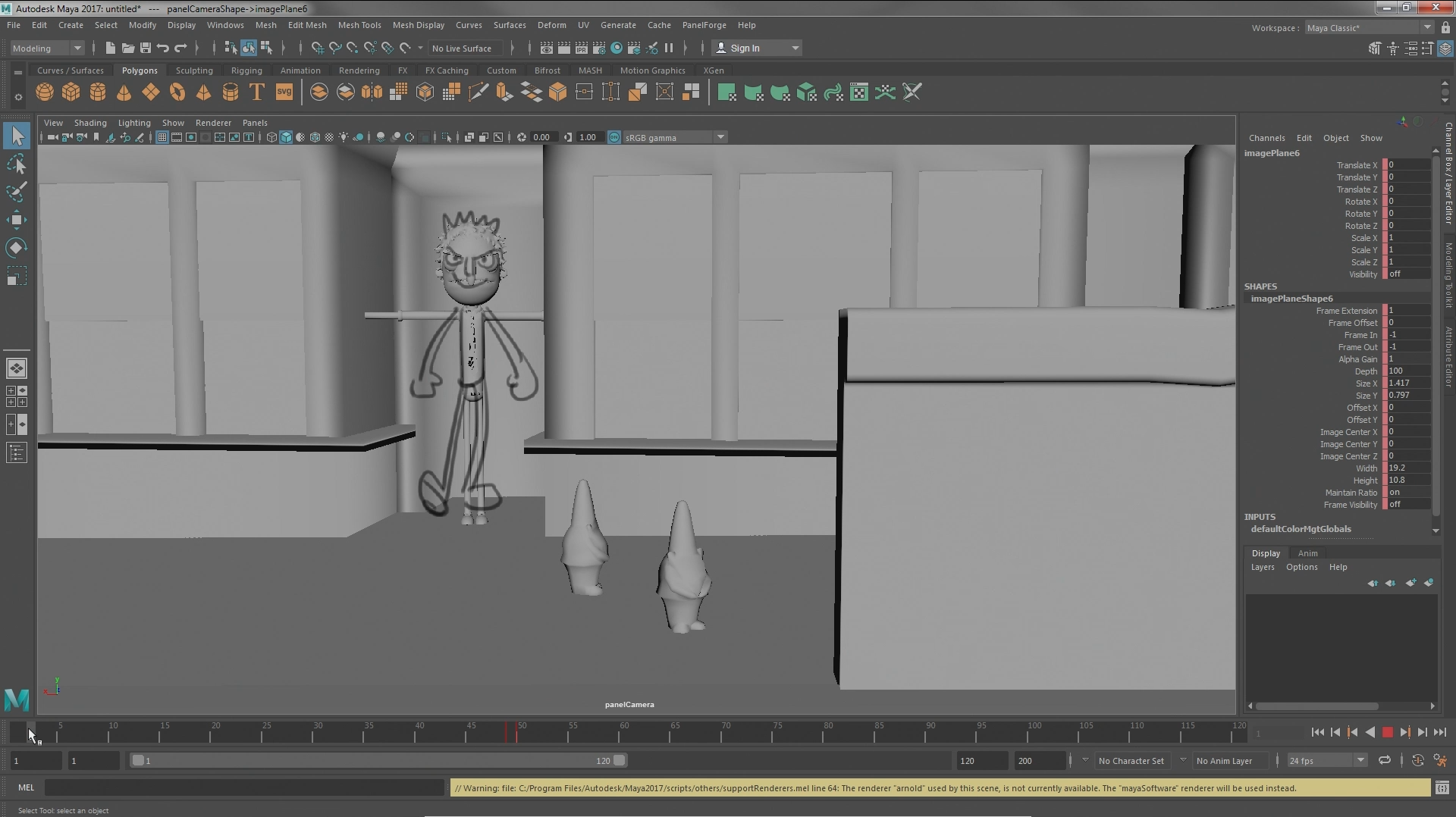1456x817 pixels.
Task: Click the Save scene icon
Action: [146, 48]
